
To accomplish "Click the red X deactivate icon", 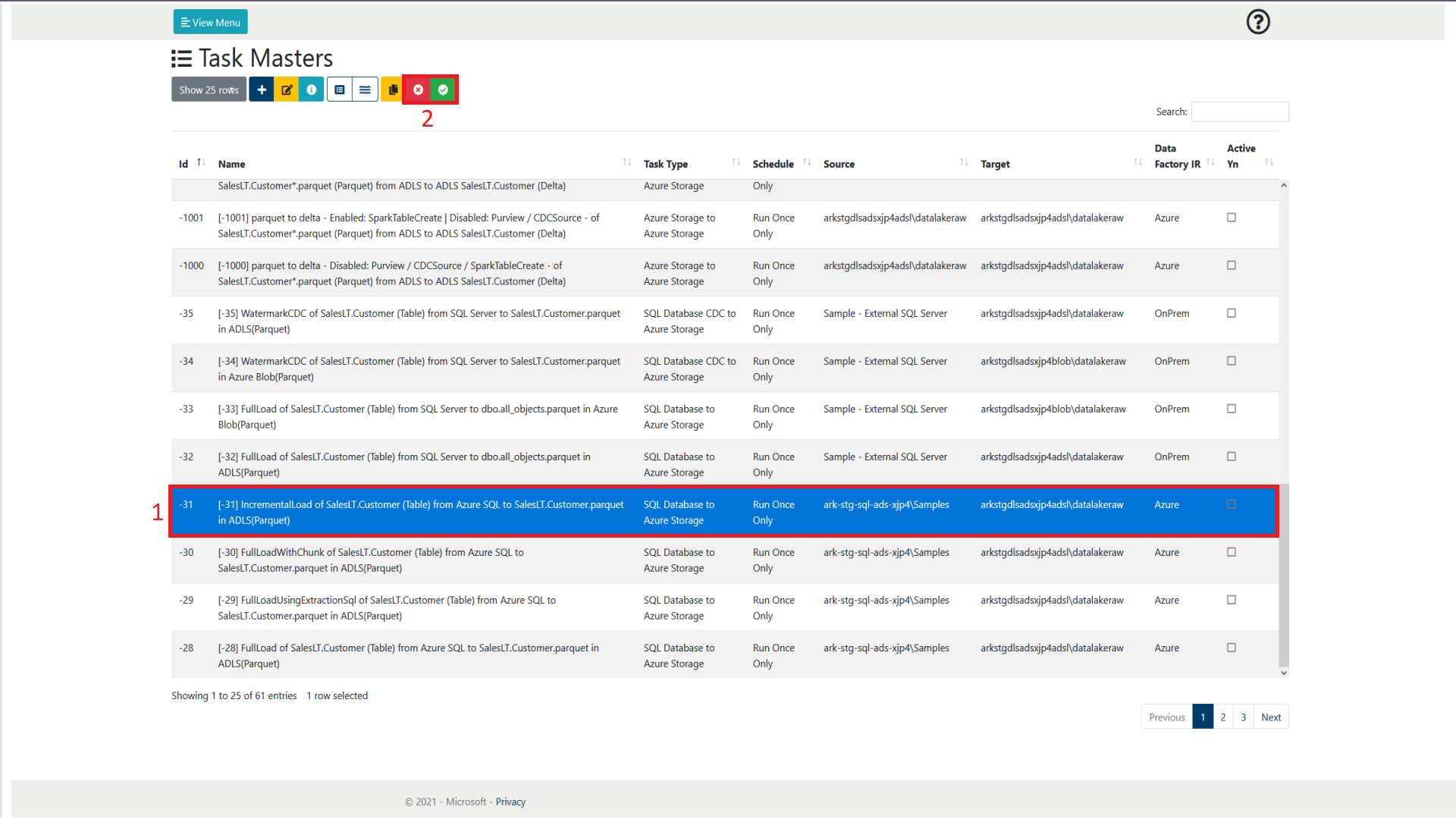I will (418, 89).
